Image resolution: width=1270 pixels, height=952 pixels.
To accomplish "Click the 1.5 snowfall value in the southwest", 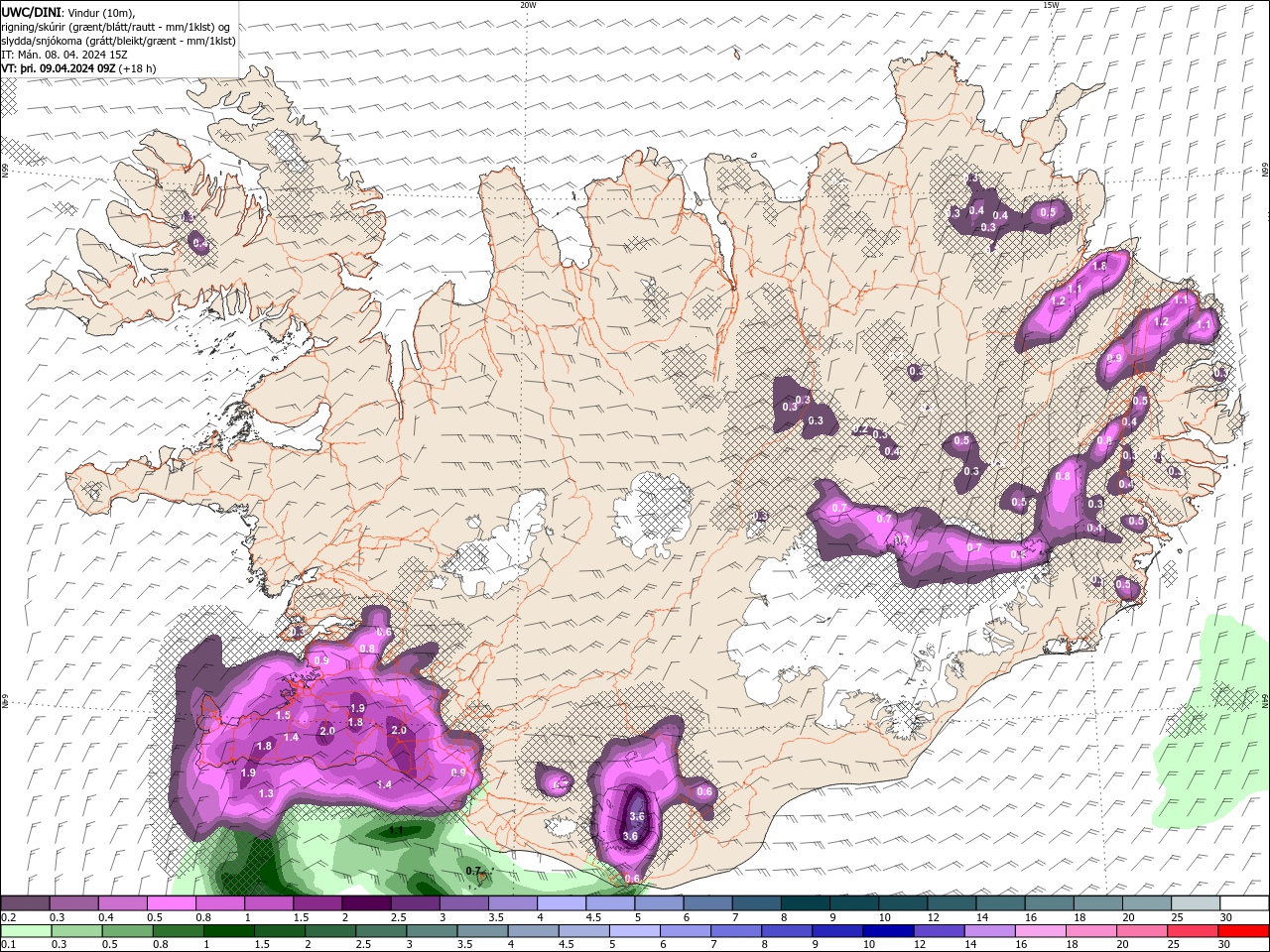I will [283, 716].
